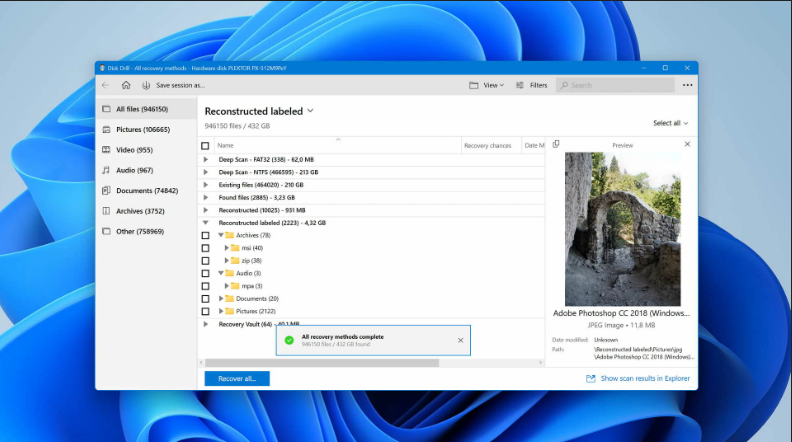This screenshot has width=792, height=442.
Task: Check the Audio (3) checkbox
Action: (205, 273)
